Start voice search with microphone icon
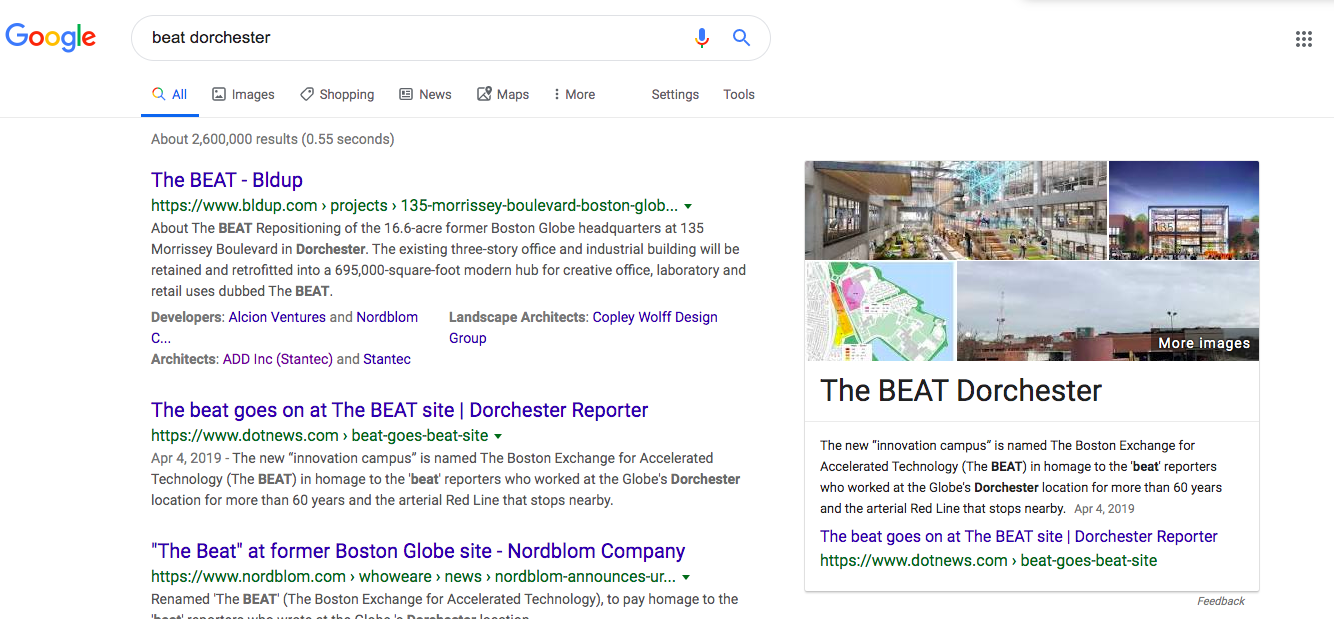The height and width of the screenshot is (619, 1334). [x=702, y=38]
